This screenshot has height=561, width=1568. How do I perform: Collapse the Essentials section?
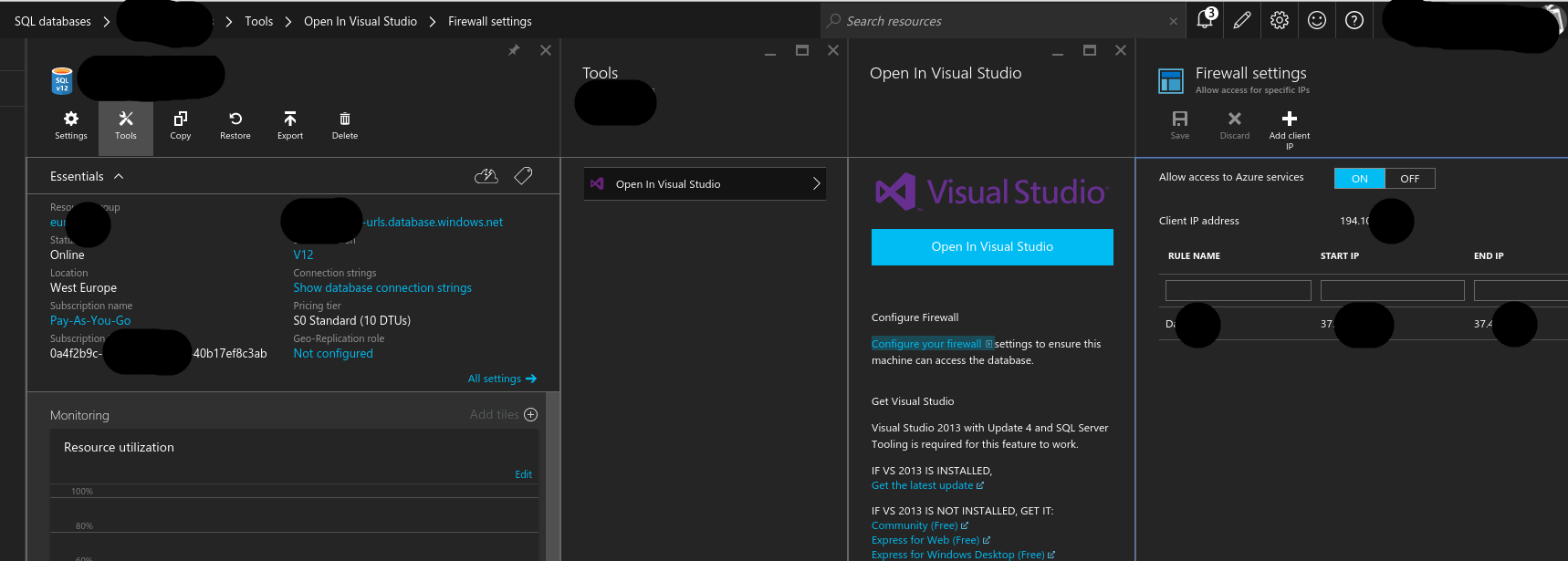tap(119, 176)
